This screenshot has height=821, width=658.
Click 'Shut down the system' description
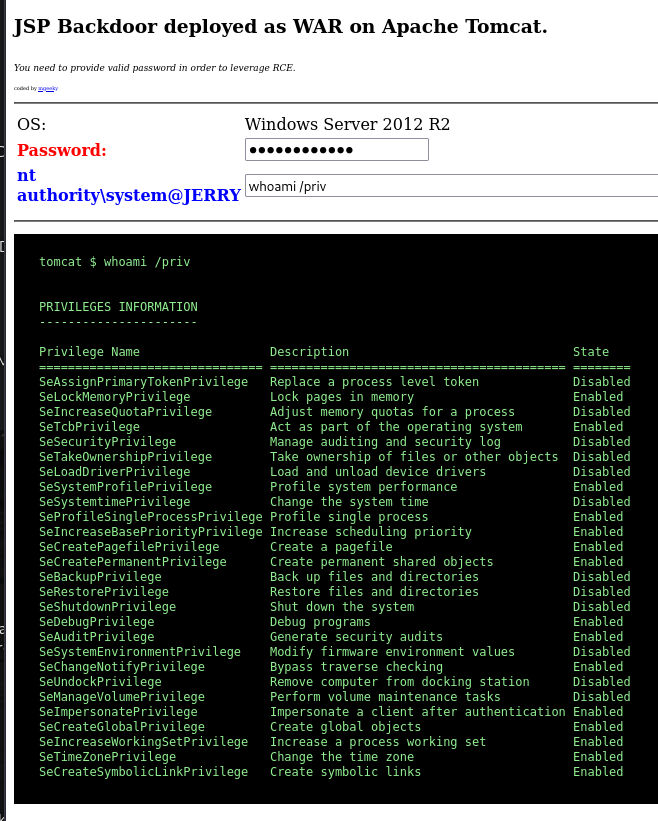click(342, 607)
